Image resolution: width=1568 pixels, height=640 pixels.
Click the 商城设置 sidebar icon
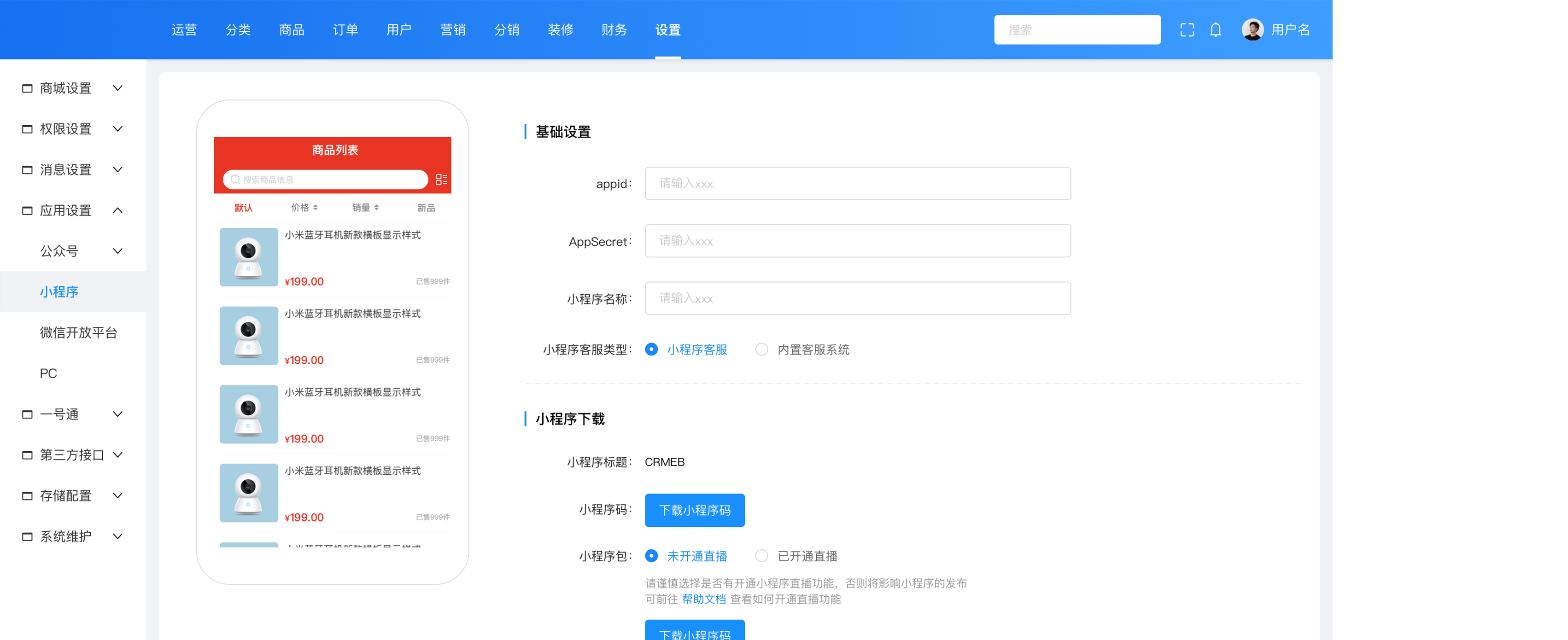tap(27, 88)
